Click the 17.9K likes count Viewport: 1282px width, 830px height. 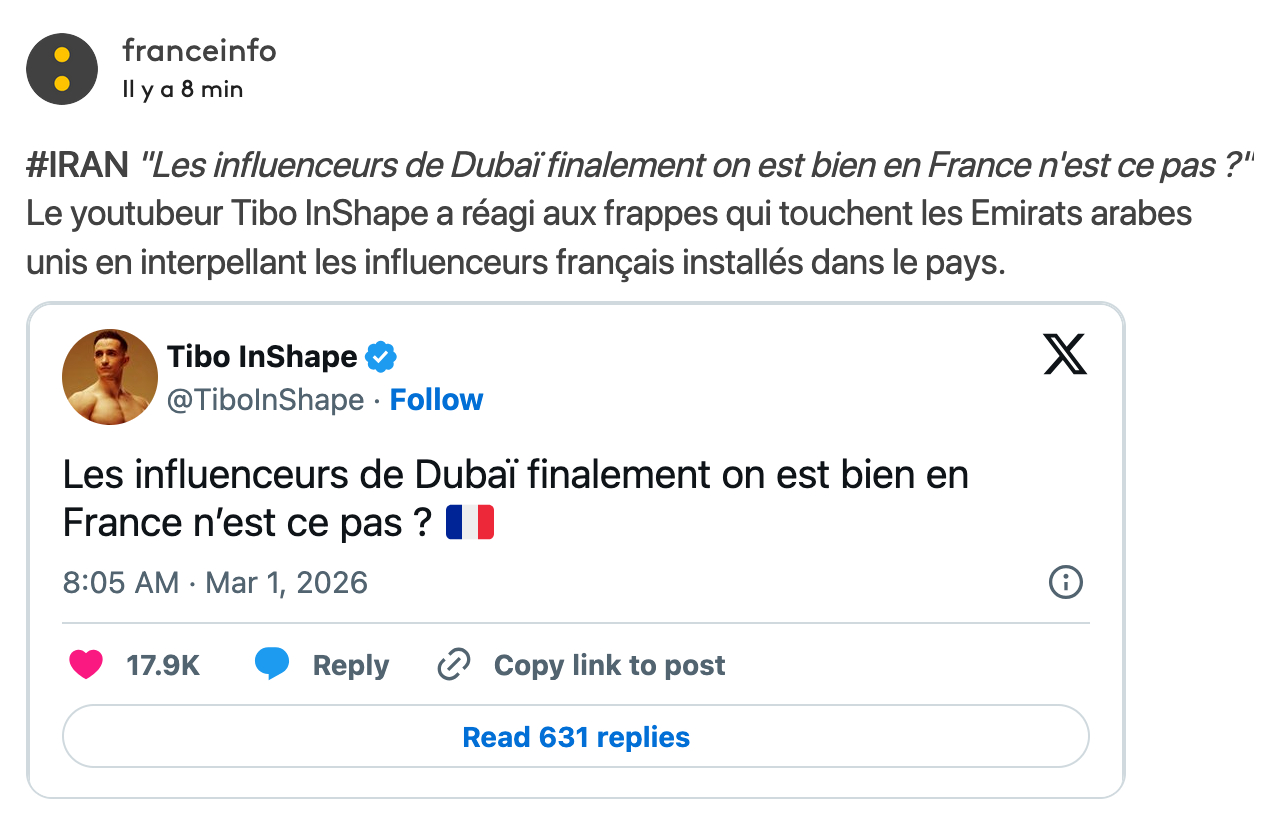[163, 665]
